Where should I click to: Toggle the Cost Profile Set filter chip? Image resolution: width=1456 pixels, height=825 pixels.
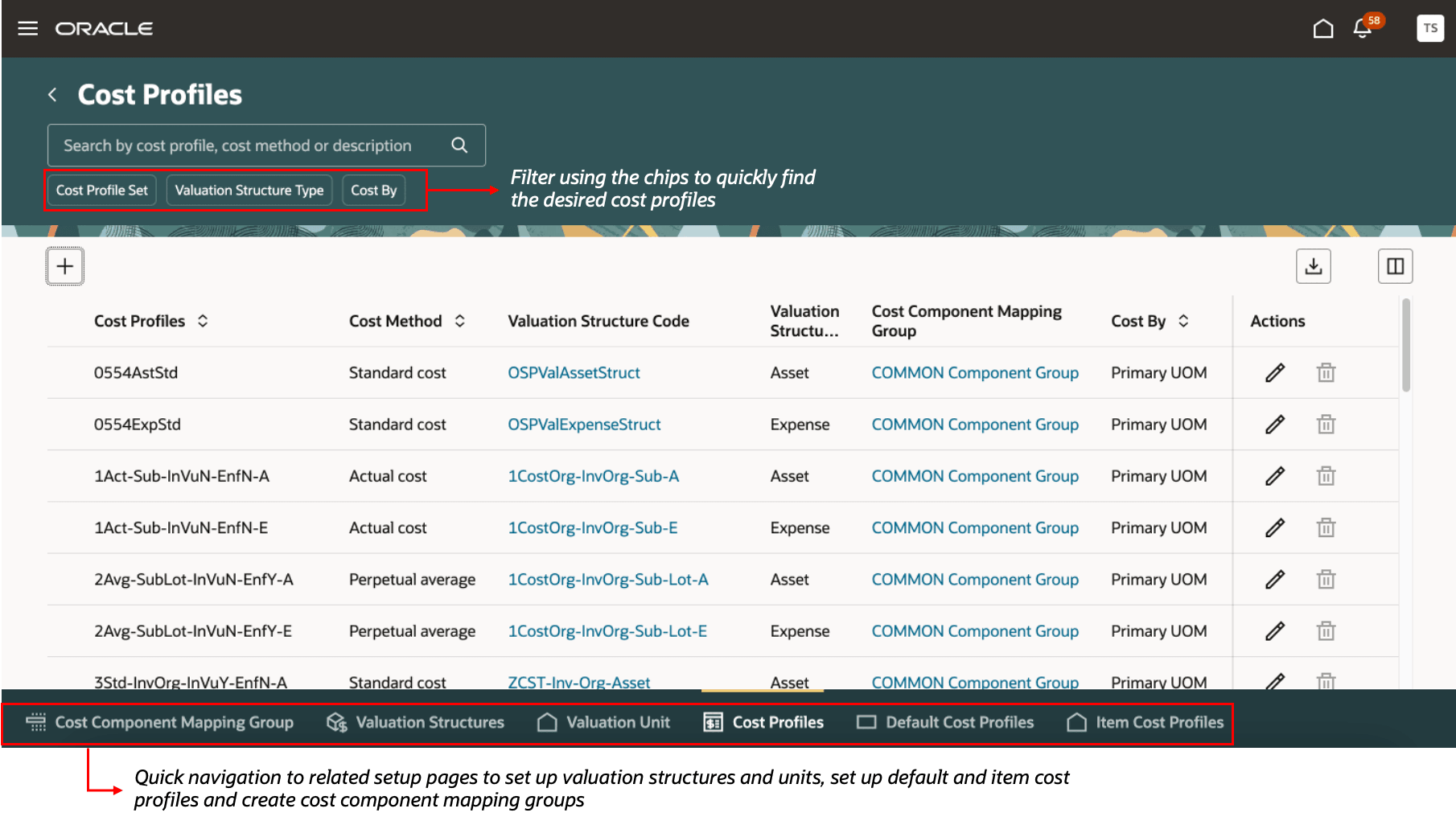click(102, 191)
